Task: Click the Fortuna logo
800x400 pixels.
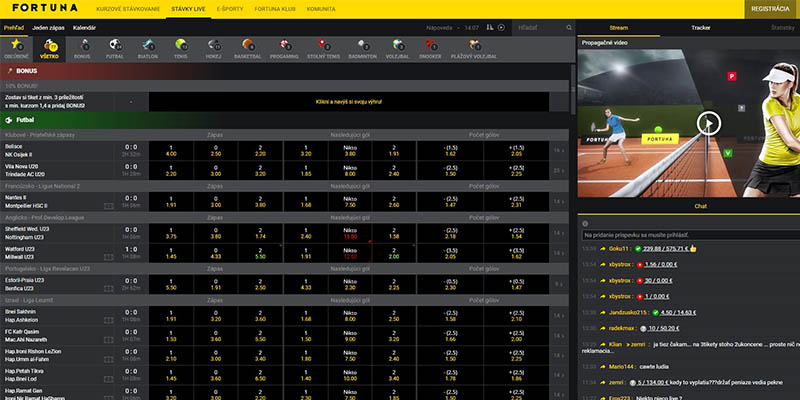Action: [x=45, y=8]
